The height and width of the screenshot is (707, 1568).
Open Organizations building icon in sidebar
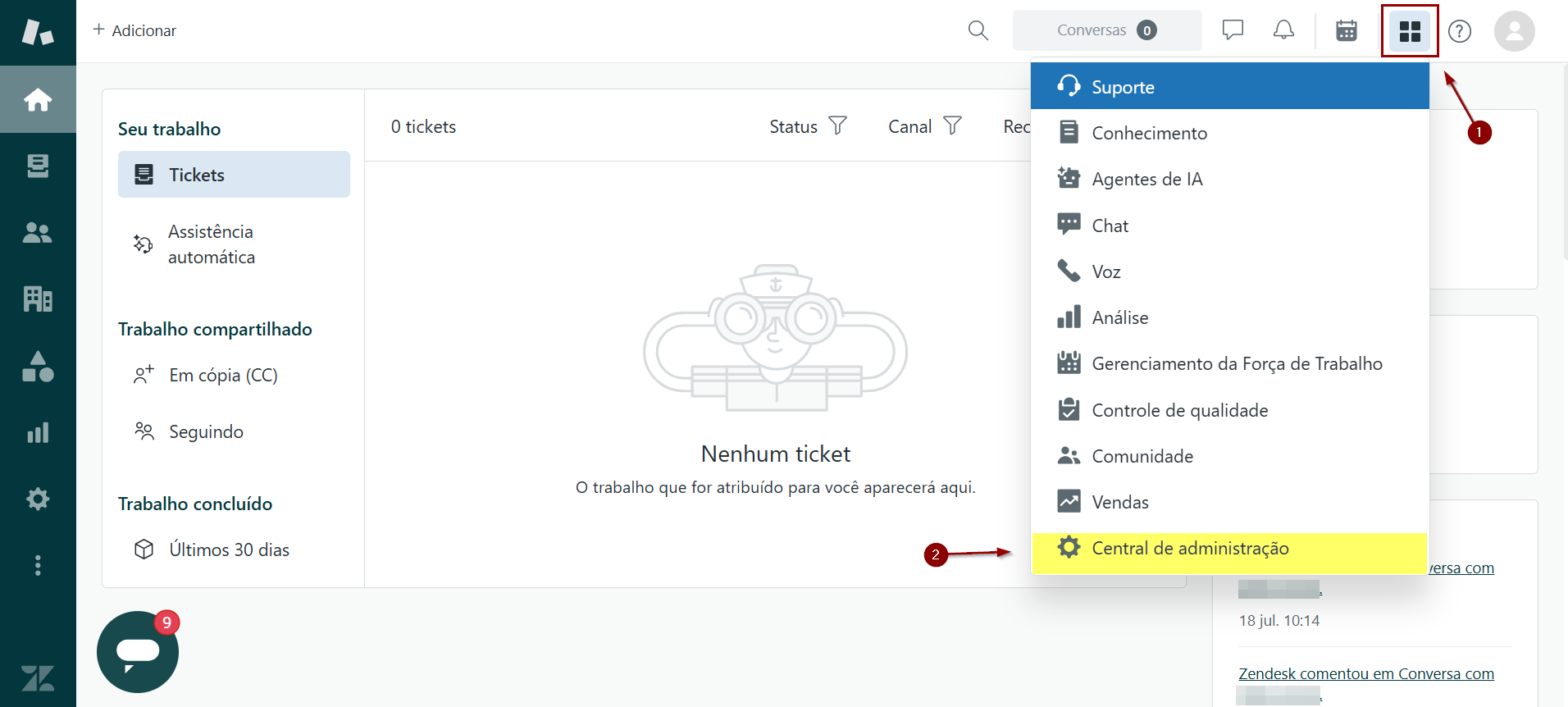pos(38,299)
